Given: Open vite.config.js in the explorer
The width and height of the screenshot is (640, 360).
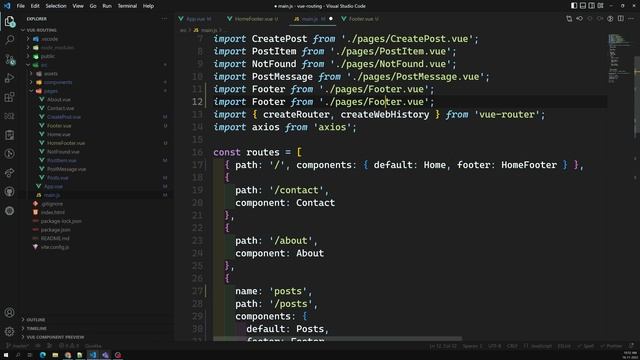Looking at the screenshot, I should pyautogui.click(x=54, y=247).
